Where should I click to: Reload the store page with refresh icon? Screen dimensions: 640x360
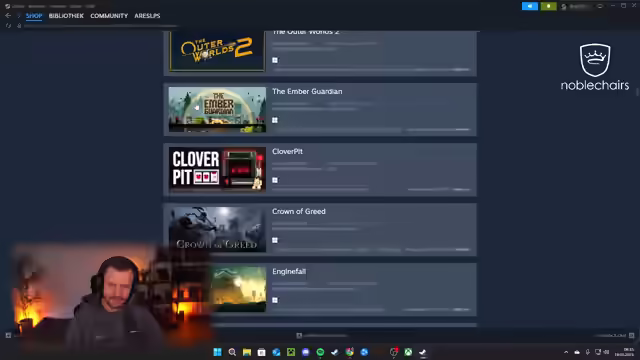8,26
